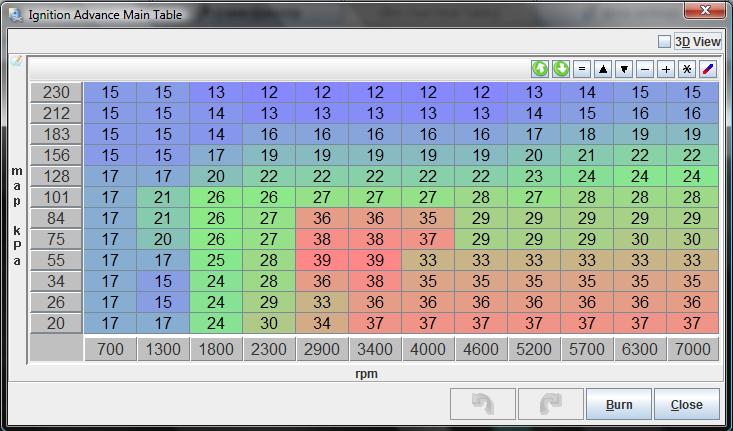Image resolution: width=733 pixels, height=431 pixels.
Task: Select the 230 kPa map bin
Action: tap(56, 93)
